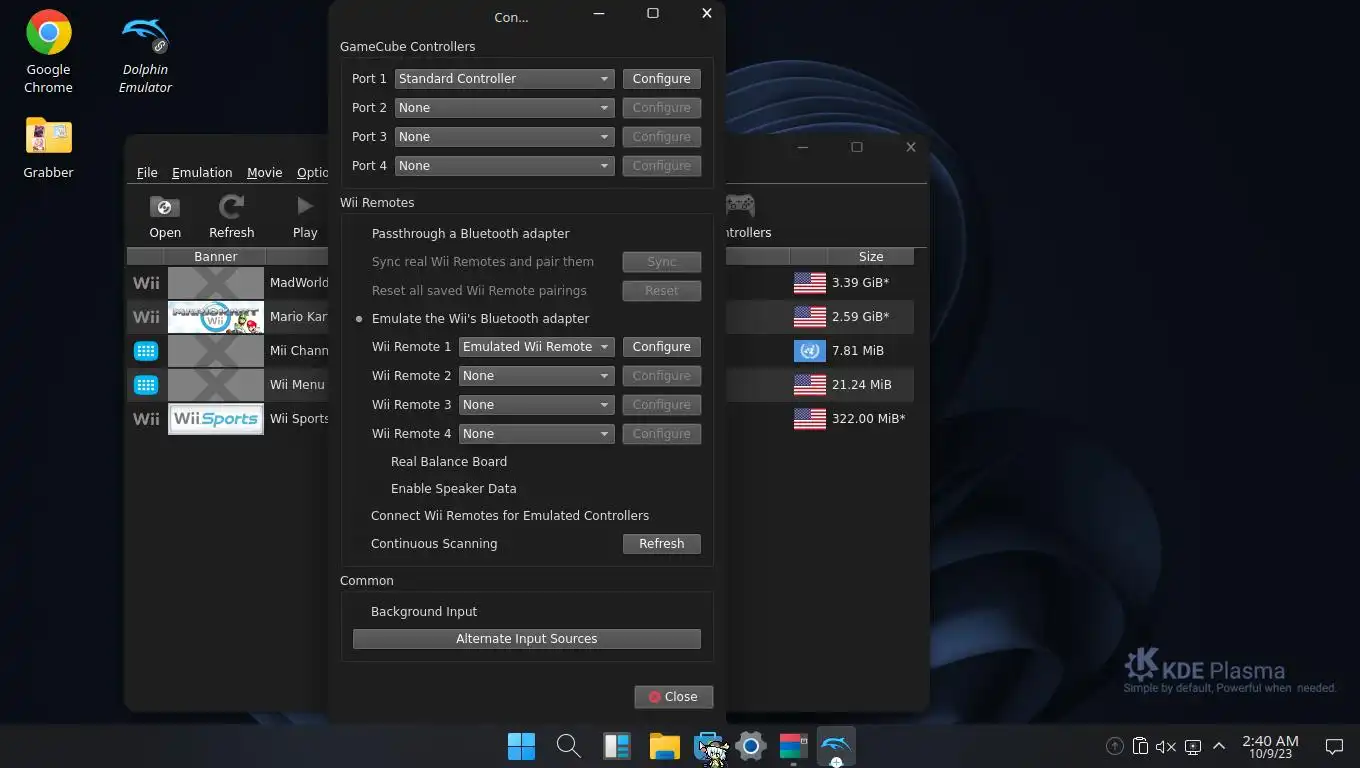Select the Wii Sports banner image
Viewport: 1360px width, 768px height.
216,419
